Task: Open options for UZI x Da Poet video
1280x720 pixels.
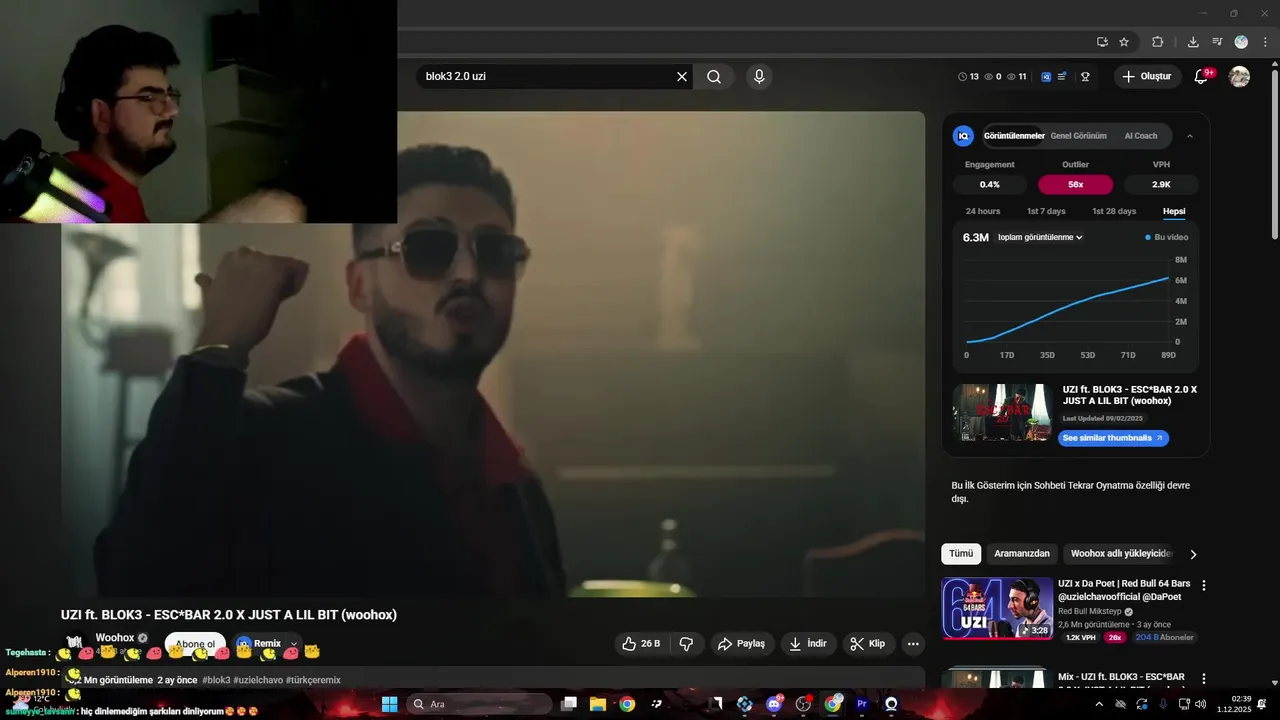Action: pos(1203,585)
